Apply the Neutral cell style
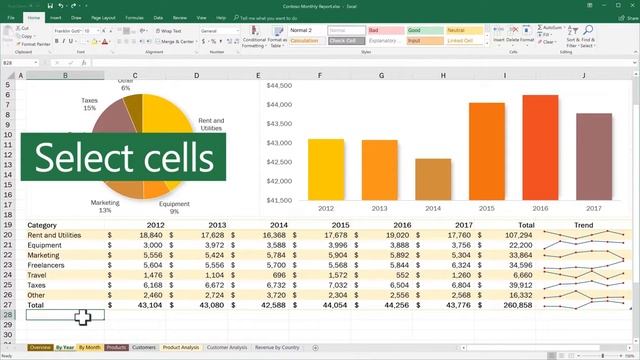The image size is (640, 360). click(464, 30)
